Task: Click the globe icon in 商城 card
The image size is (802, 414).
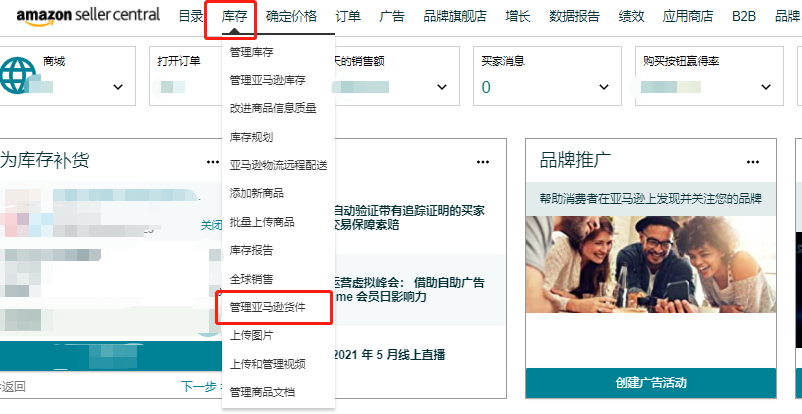Action: coord(18,75)
